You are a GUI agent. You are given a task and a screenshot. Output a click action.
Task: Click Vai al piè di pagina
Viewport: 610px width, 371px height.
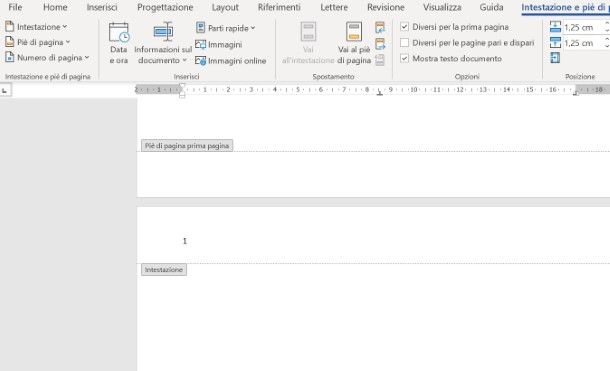tap(354, 43)
